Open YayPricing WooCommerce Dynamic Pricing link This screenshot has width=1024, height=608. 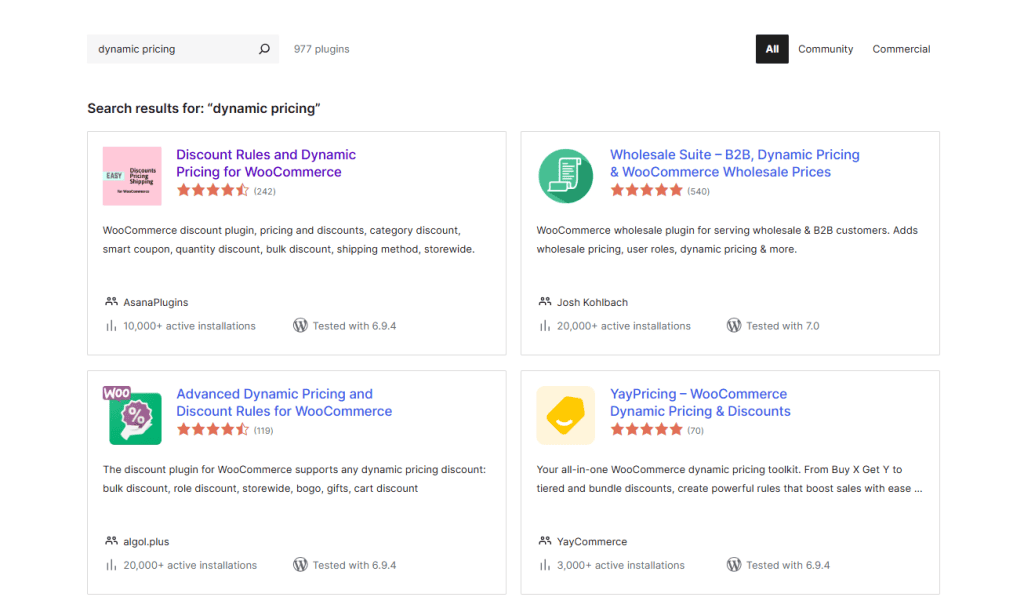click(x=700, y=402)
